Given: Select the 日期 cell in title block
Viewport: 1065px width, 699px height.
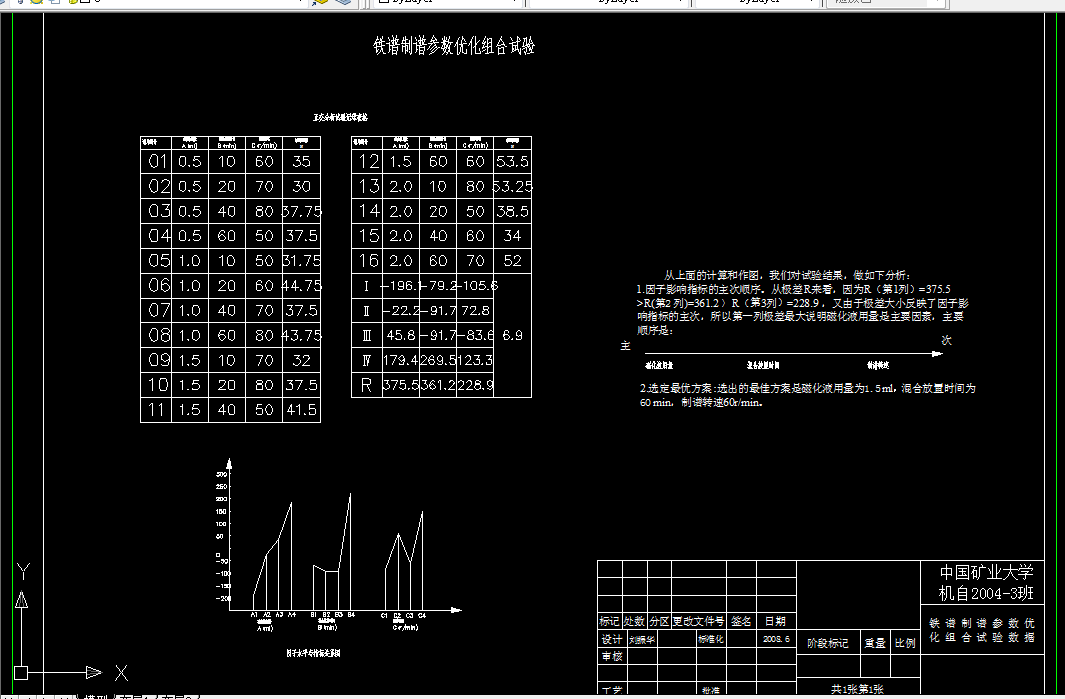Looking at the screenshot, I should (x=776, y=621).
